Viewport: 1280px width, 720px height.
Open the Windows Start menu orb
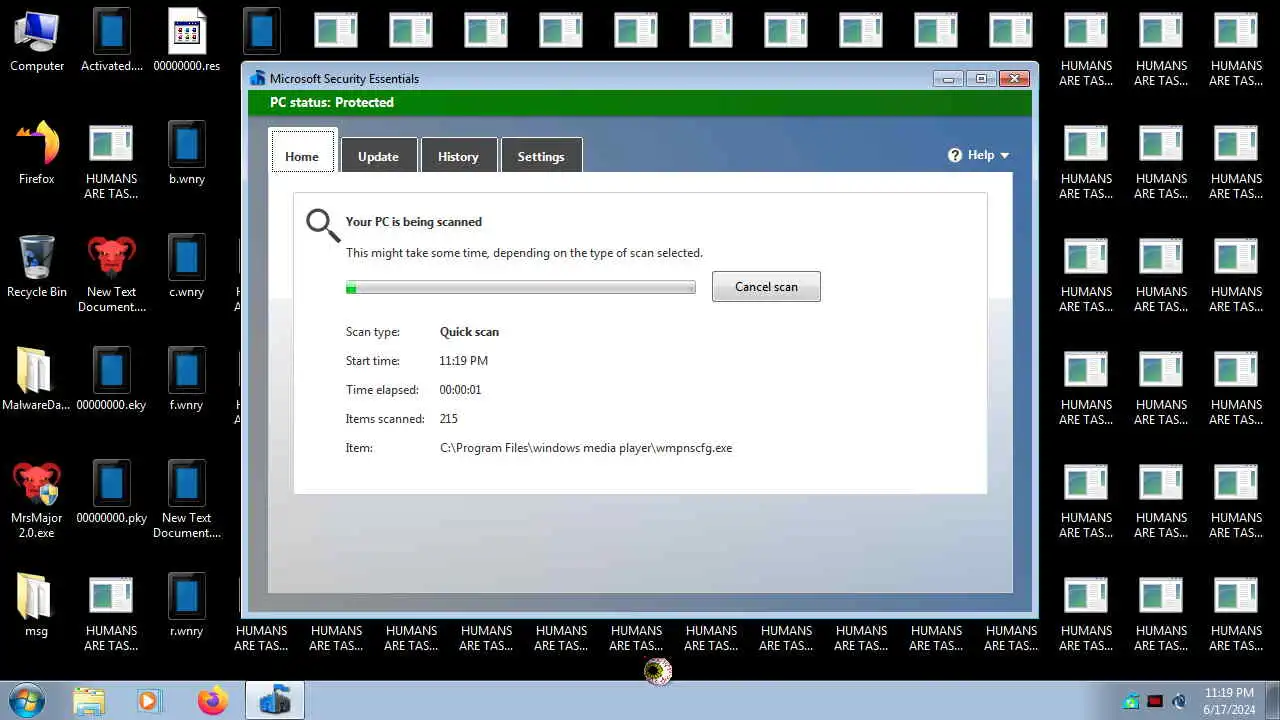point(27,700)
